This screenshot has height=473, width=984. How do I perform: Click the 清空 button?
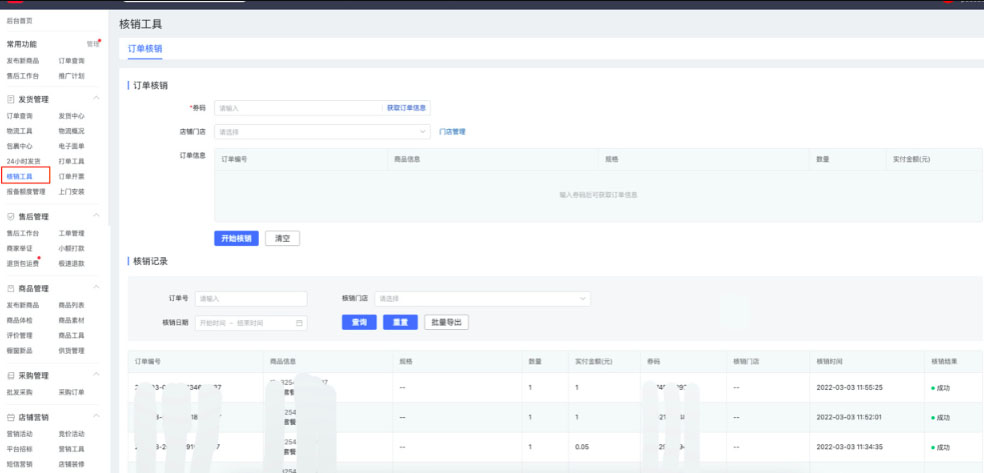coord(282,239)
